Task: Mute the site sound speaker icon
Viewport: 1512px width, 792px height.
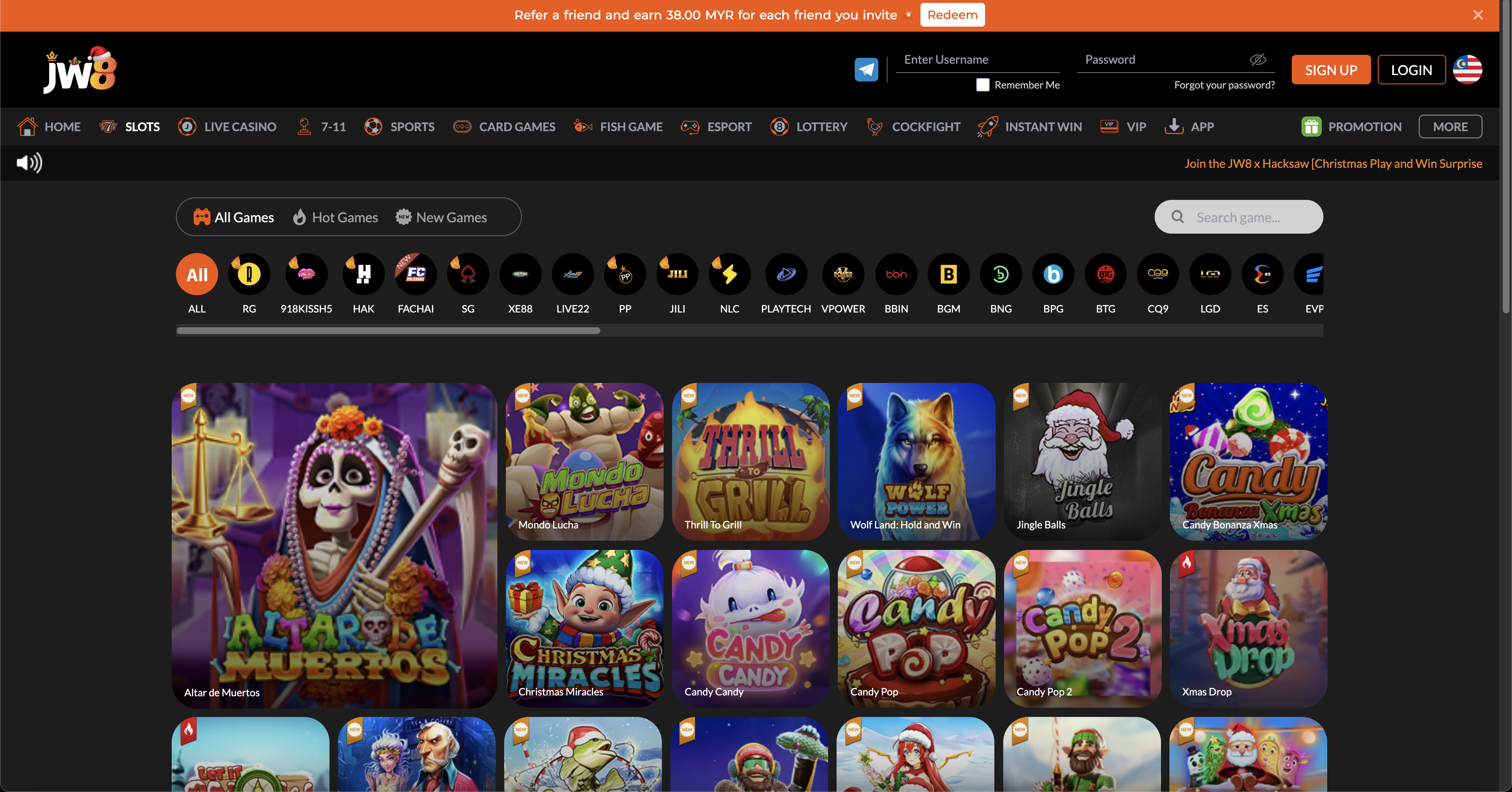Action: coord(30,162)
